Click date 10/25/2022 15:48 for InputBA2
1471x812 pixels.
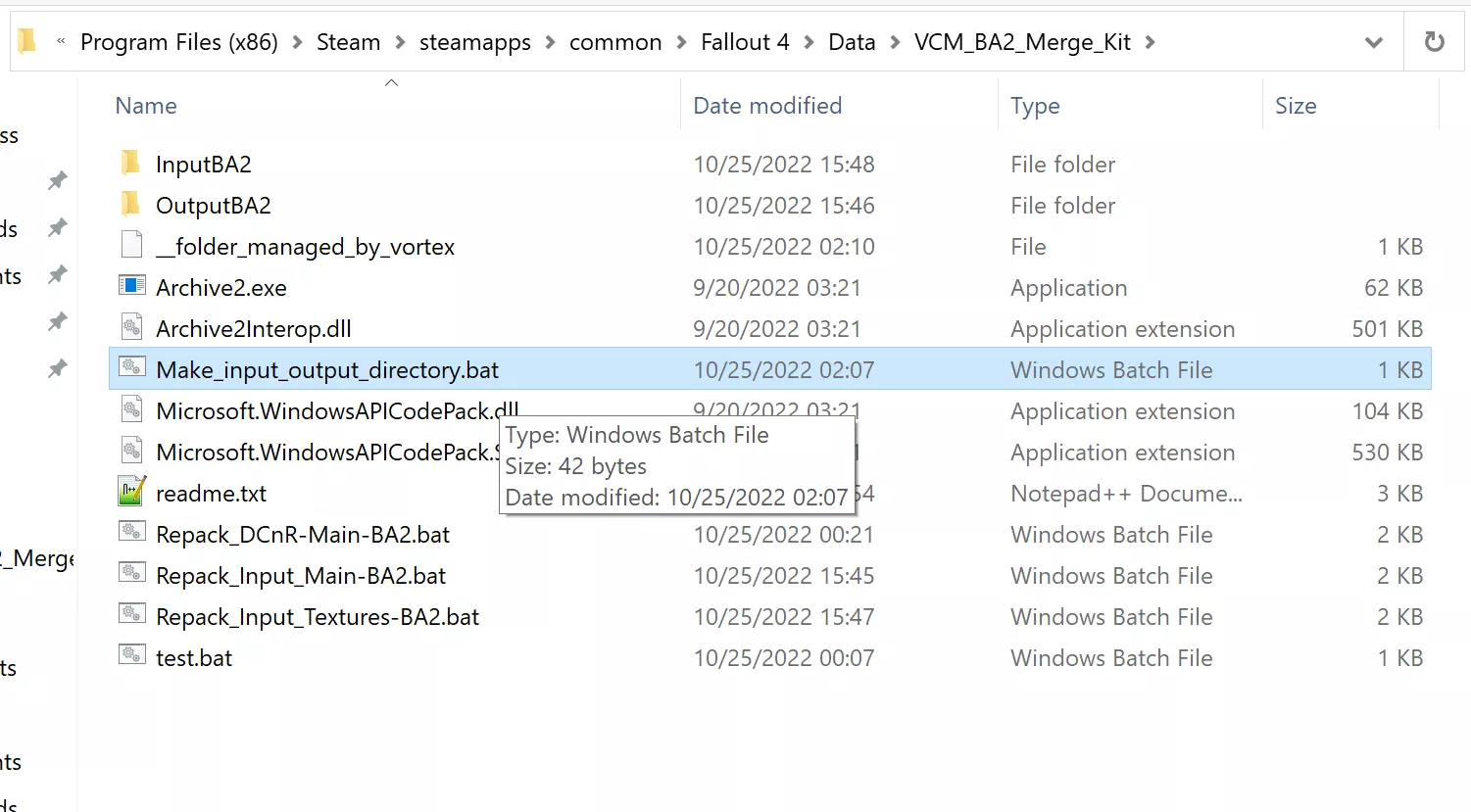tap(784, 164)
